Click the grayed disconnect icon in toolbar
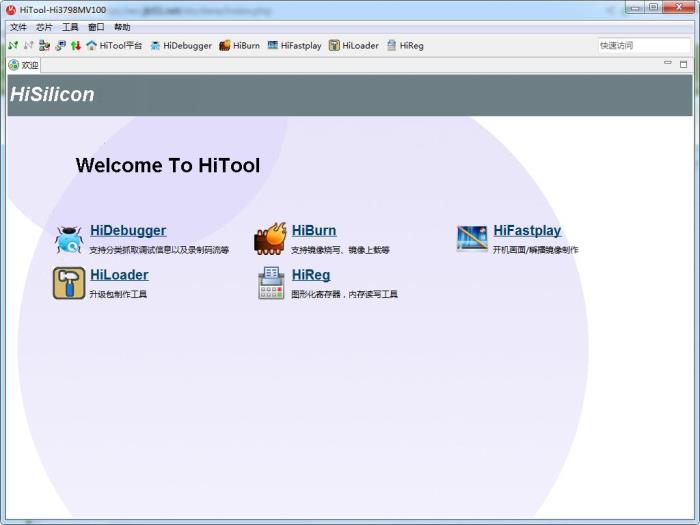This screenshot has width=700, height=525. point(29,45)
